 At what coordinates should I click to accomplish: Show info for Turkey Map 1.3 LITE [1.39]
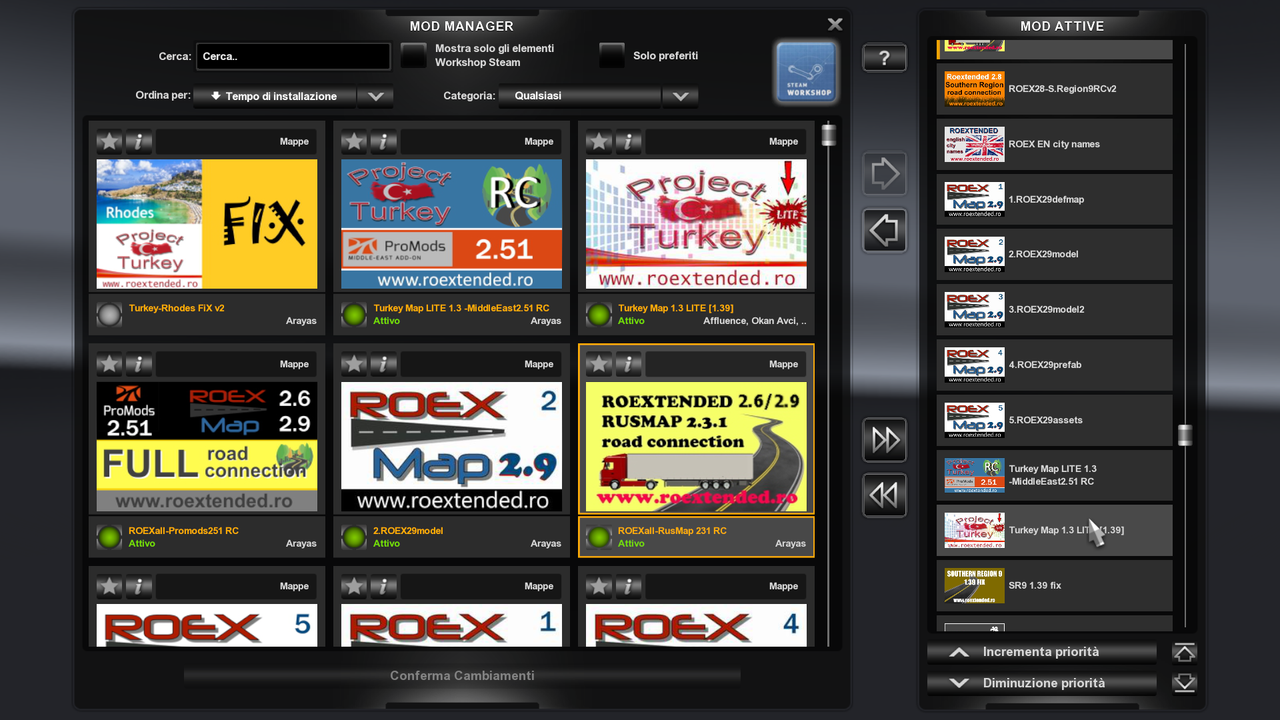coord(628,142)
